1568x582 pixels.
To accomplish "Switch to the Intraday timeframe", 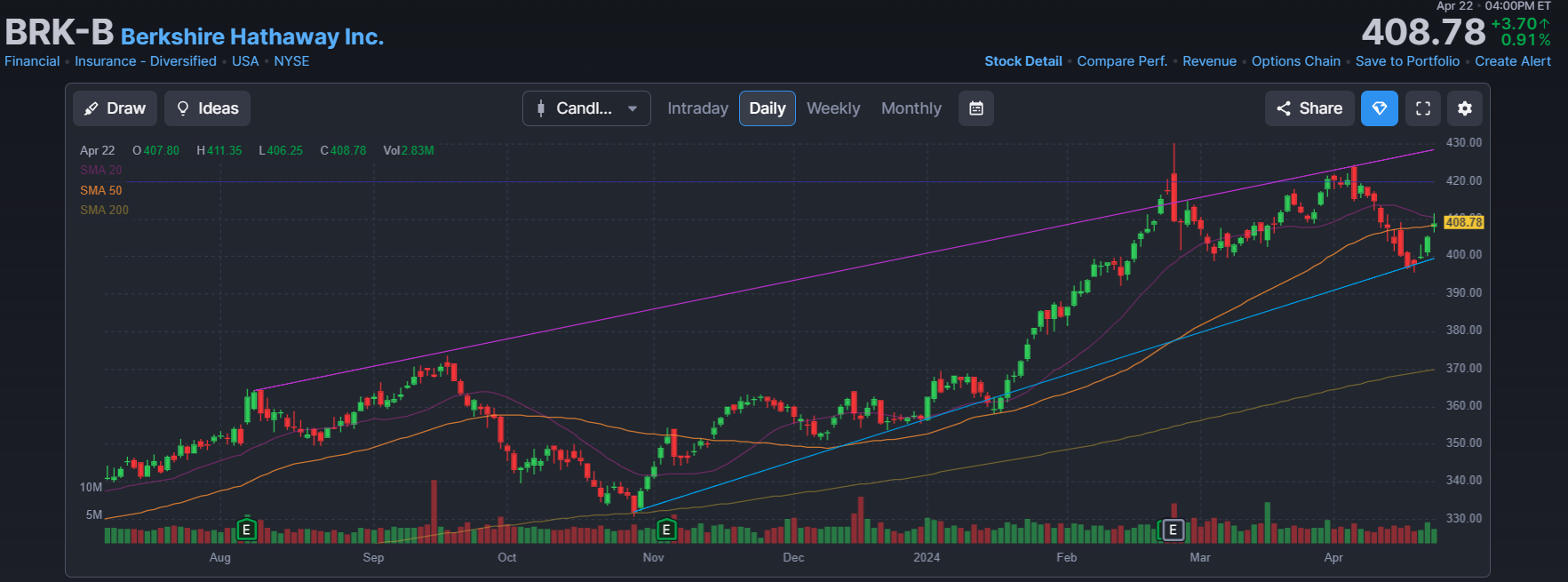I will (x=697, y=108).
